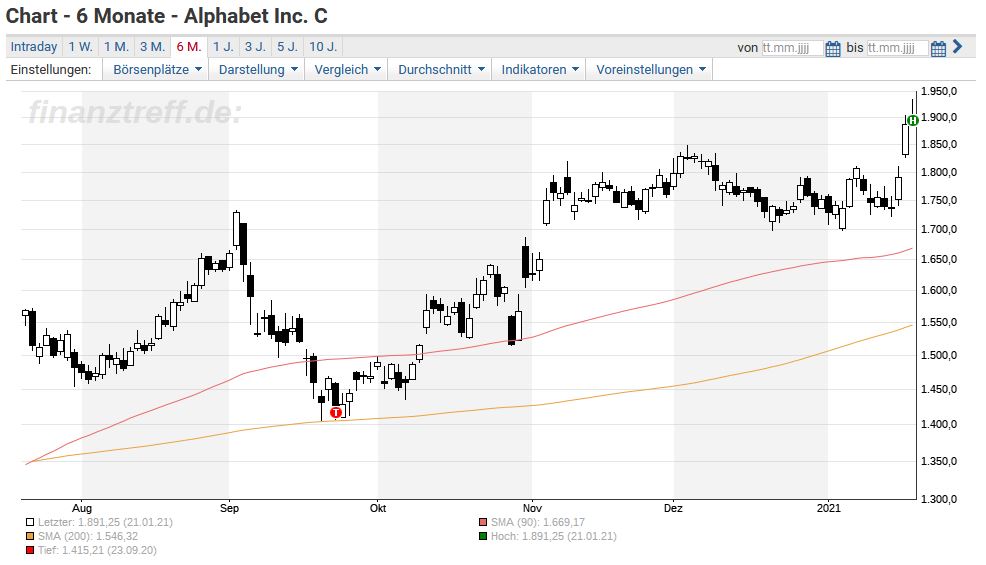Select the 3 J. timeframe tab

coord(255,47)
